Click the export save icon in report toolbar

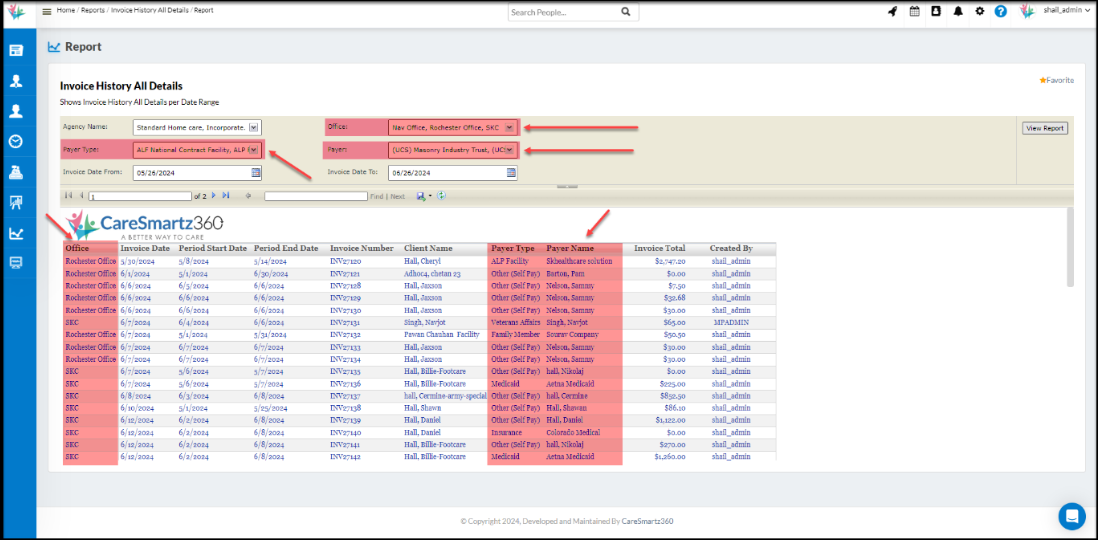423,196
